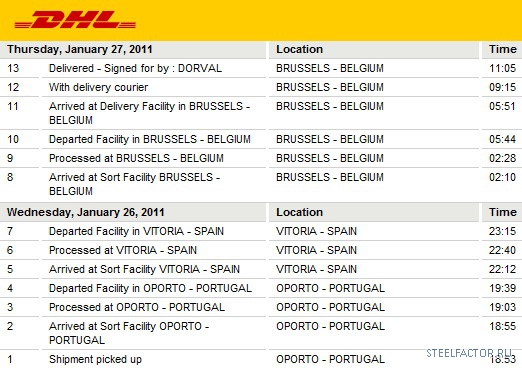The image size is (522, 368).
Task: Click Departed Facility in BRUSSELS - BELGIUM entry
Action: tap(150, 139)
